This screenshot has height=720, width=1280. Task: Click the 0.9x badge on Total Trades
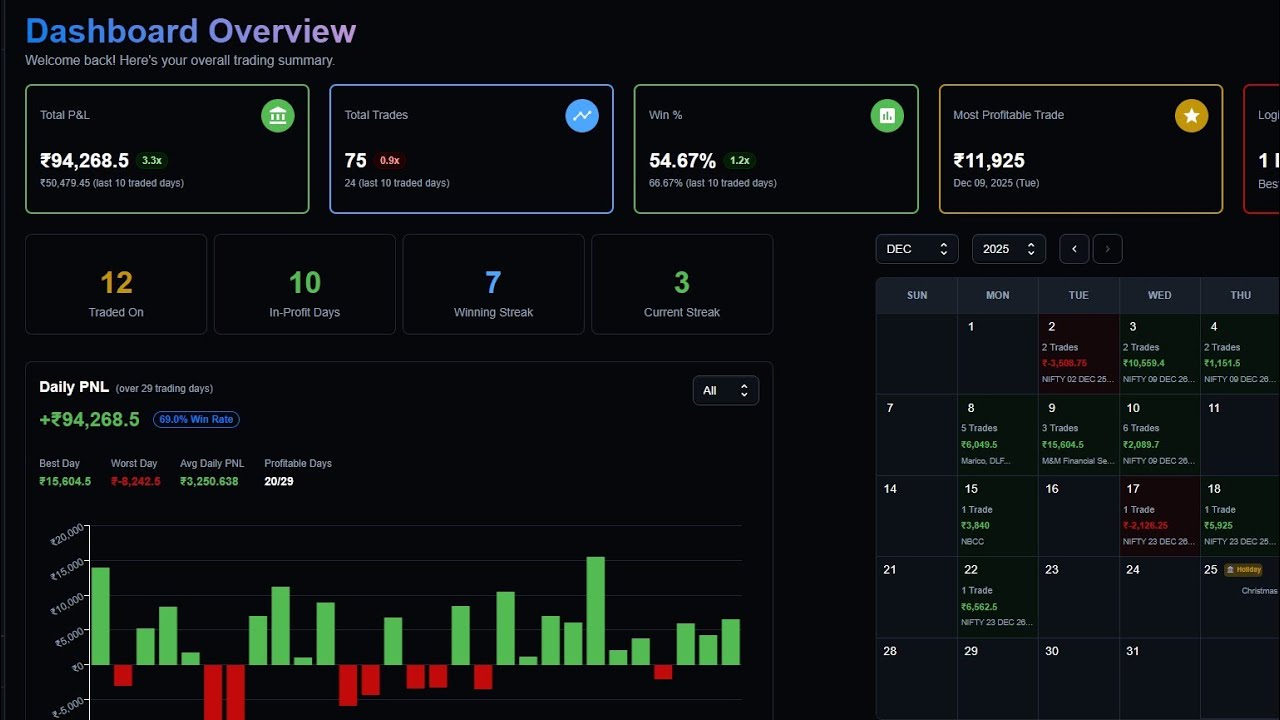pyautogui.click(x=390, y=160)
